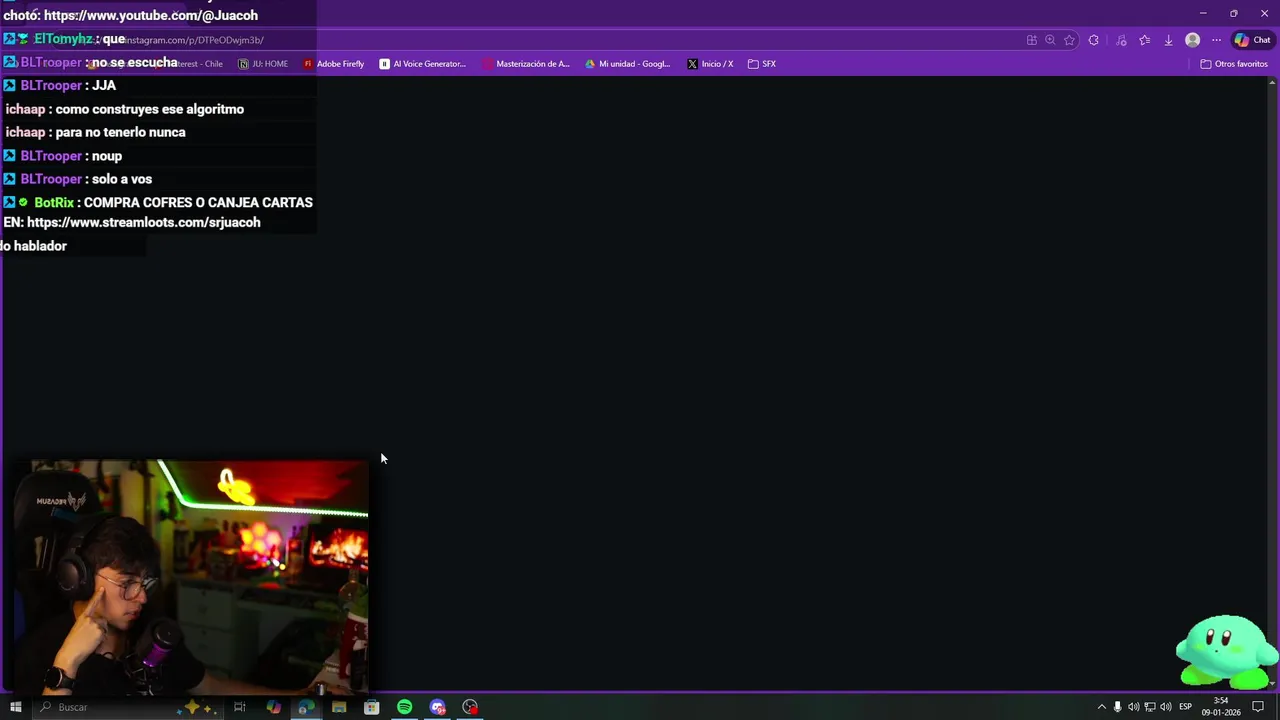Switch ESP keyboard language indicator
1280x720 pixels.
click(1185, 707)
